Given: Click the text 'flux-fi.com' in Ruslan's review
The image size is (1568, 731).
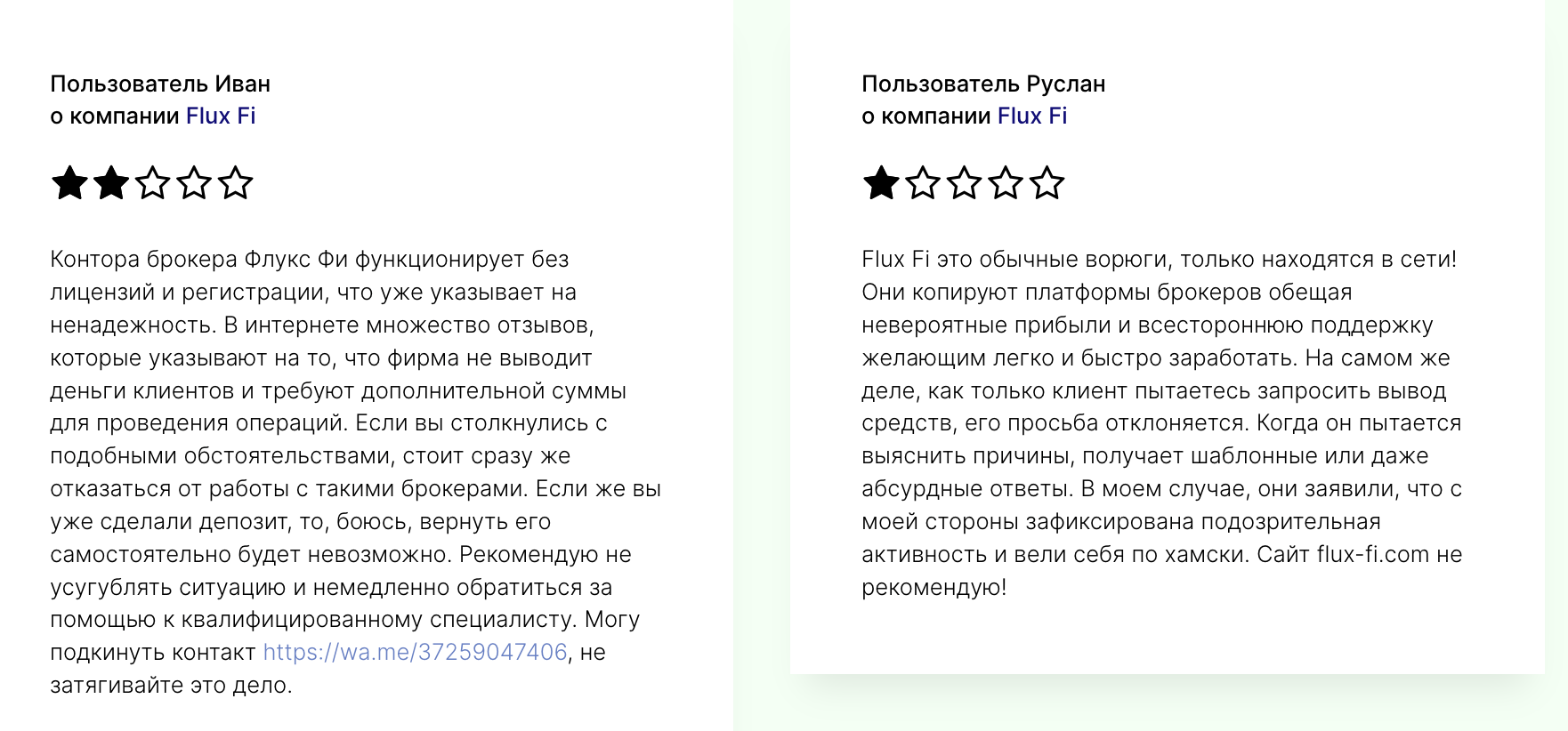Looking at the screenshot, I should [1373, 554].
